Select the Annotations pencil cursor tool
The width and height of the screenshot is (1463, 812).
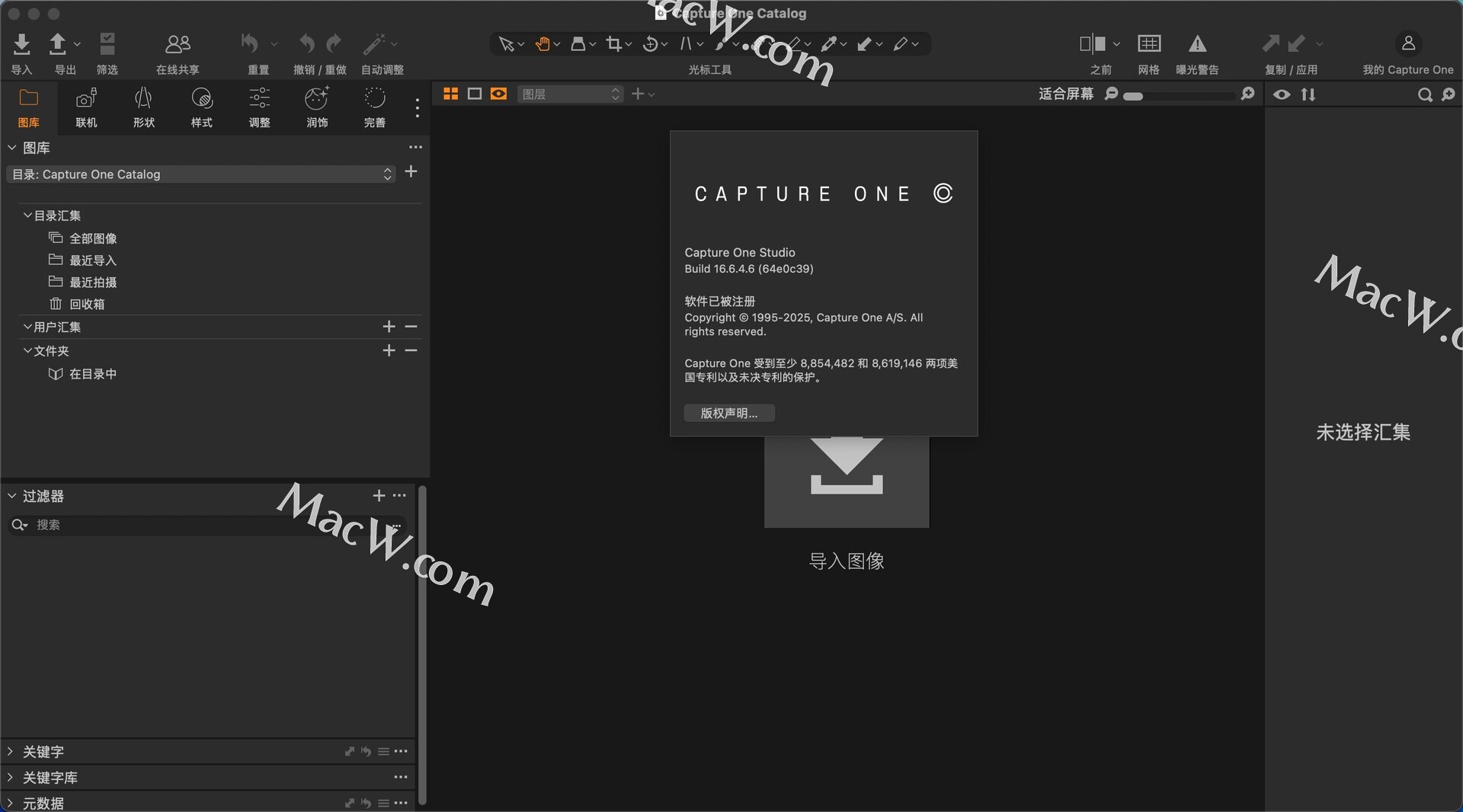(x=901, y=44)
